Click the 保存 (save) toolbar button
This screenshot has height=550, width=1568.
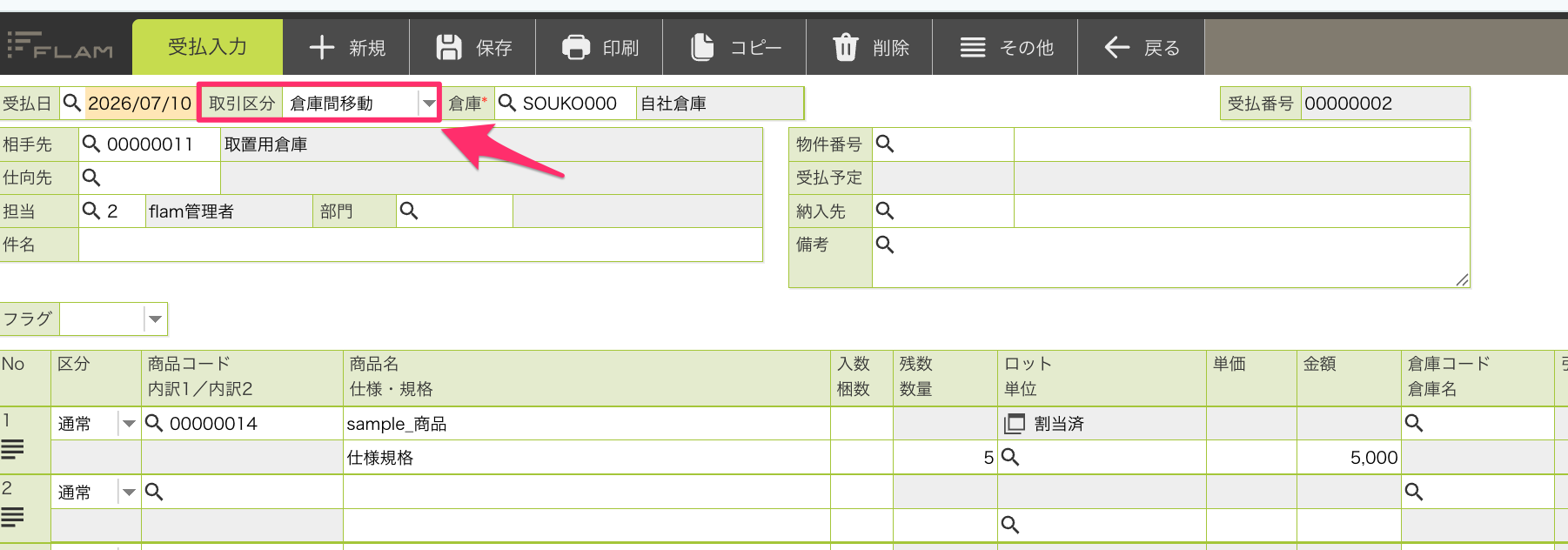pyautogui.click(x=472, y=47)
